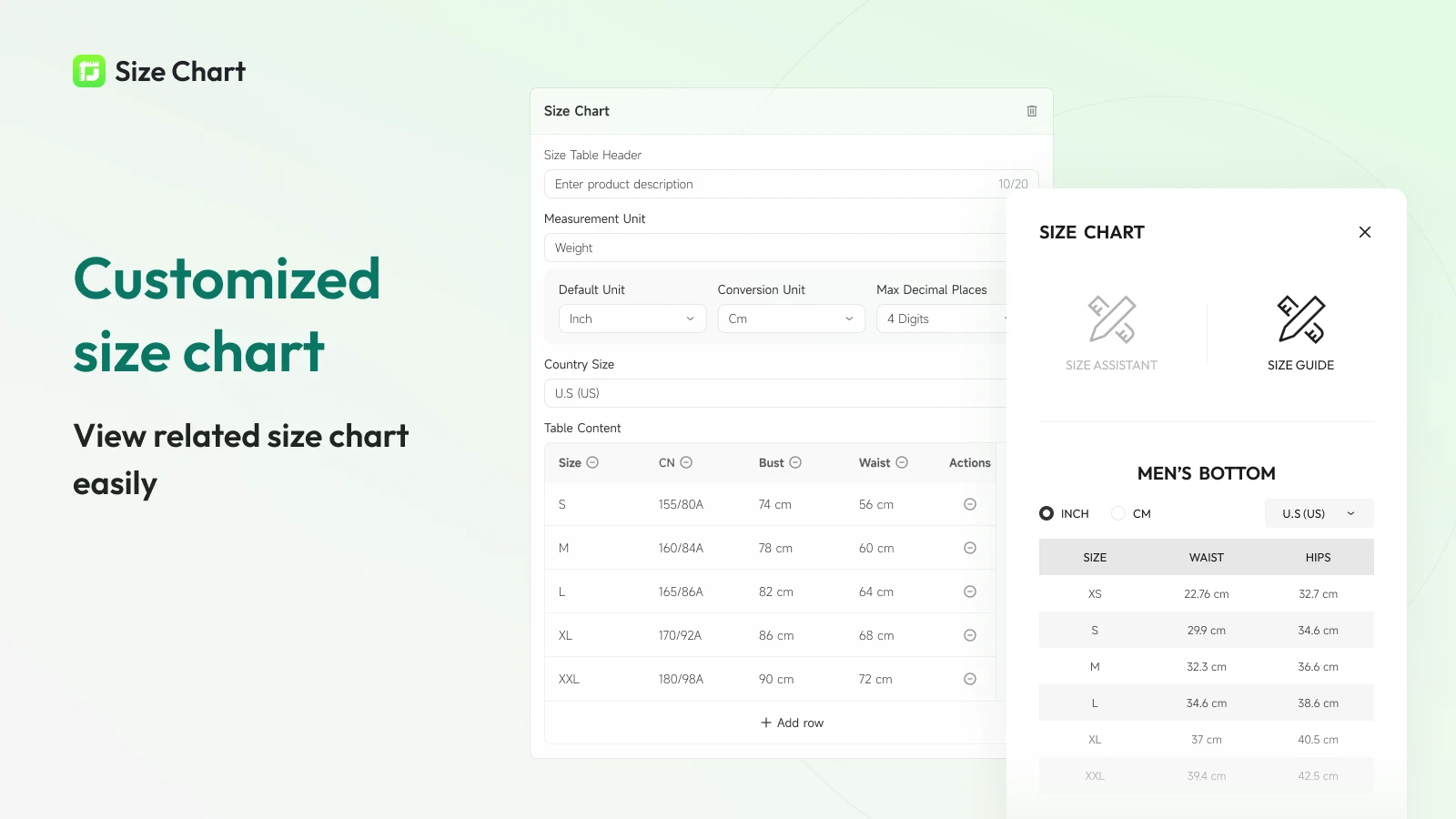Delete row M with its minus action icon

(970, 548)
